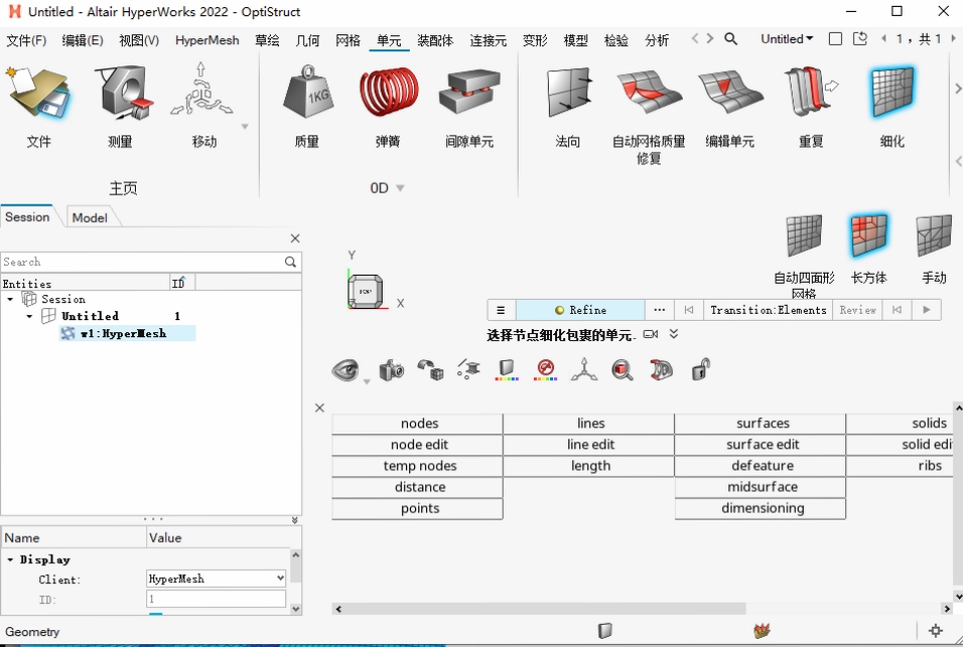Select the 自动四面形网格 refine option
This screenshot has width=963, height=647.
point(804,236)
